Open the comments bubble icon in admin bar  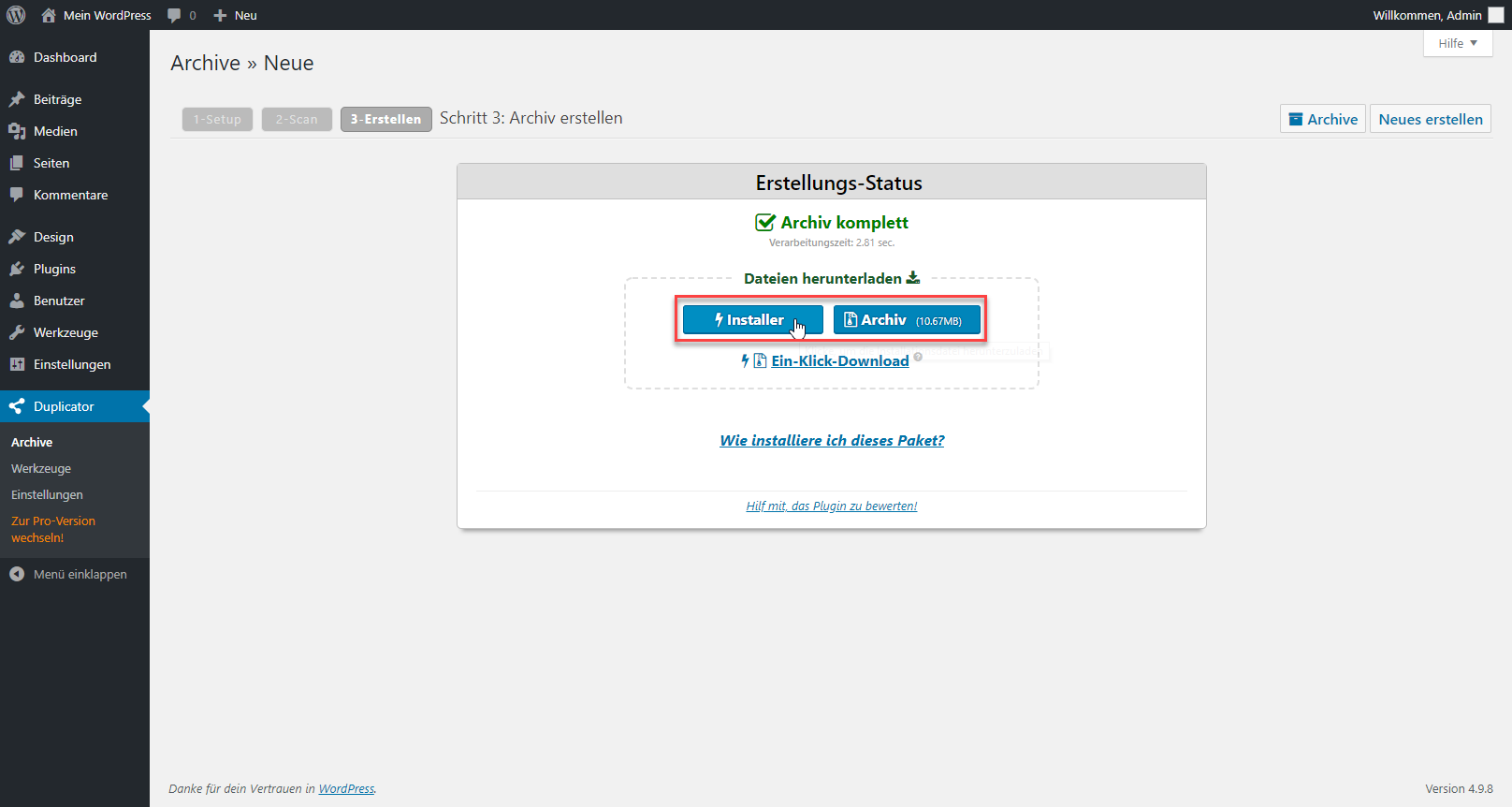174,15
